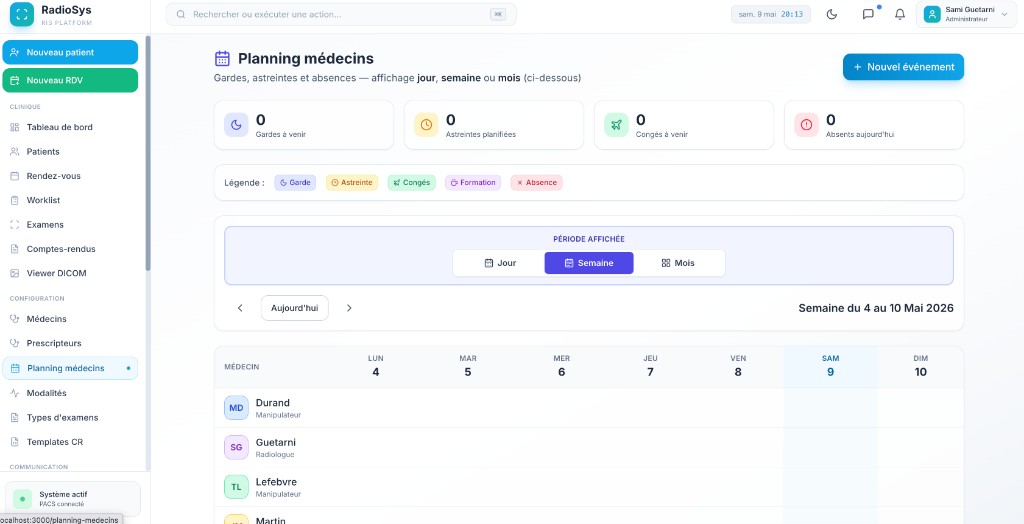Toggle dark mode moon icon
Screen dimensions: 1024x524
(831, 14)
